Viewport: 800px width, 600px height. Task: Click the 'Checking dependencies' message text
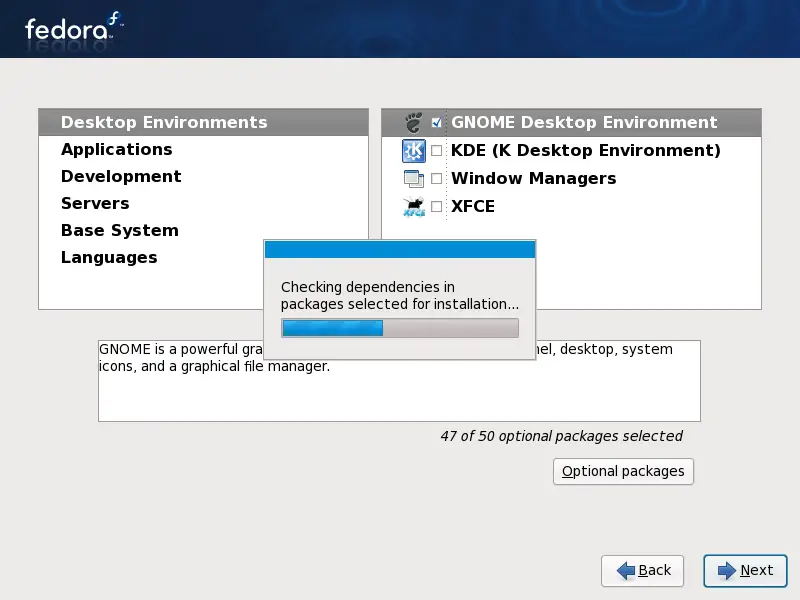coord(399,295)
